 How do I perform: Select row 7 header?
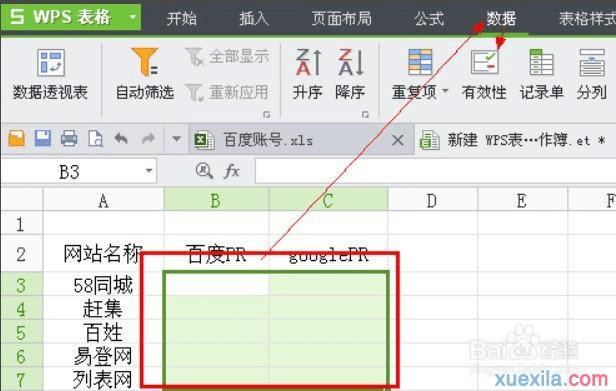(x=21, y=379)
